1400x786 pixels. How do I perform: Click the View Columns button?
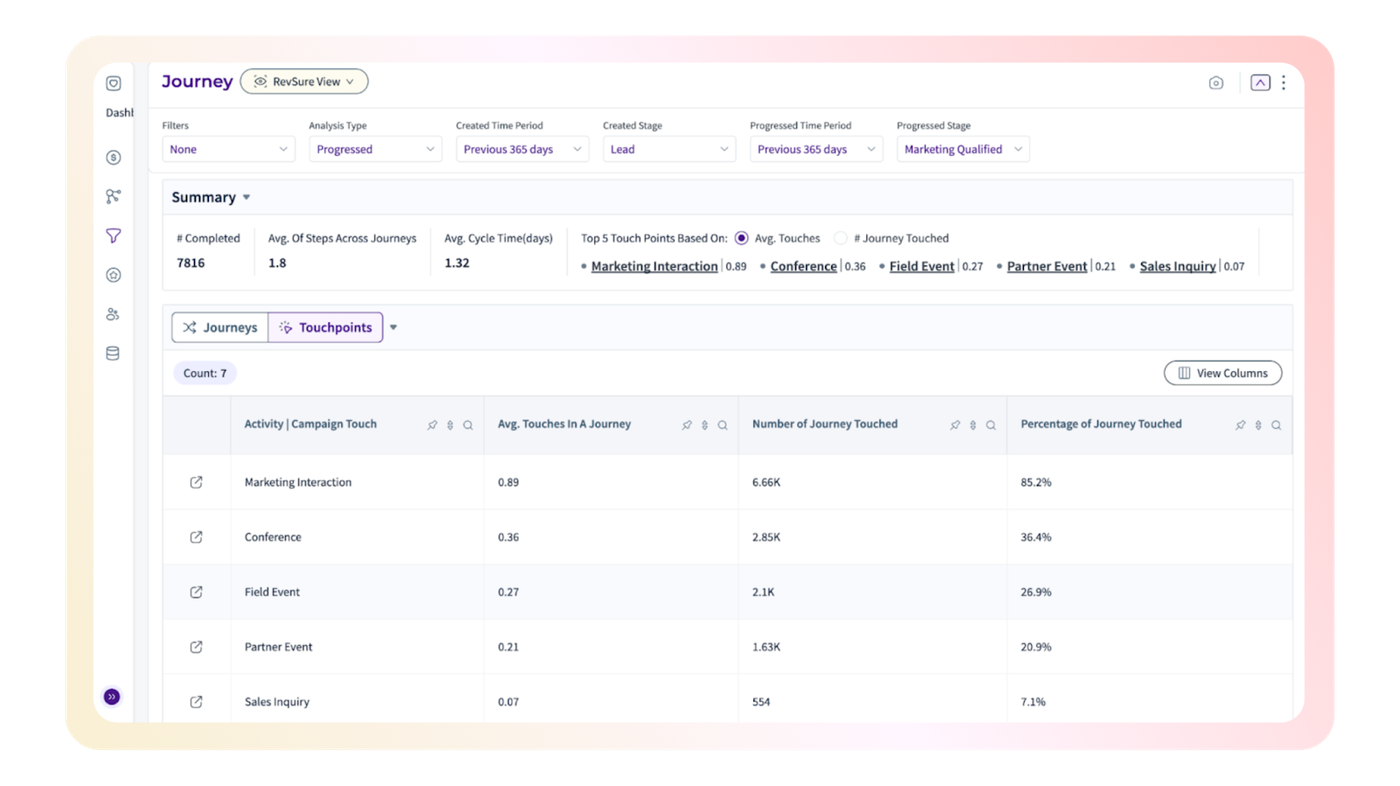pos(1222,373)
